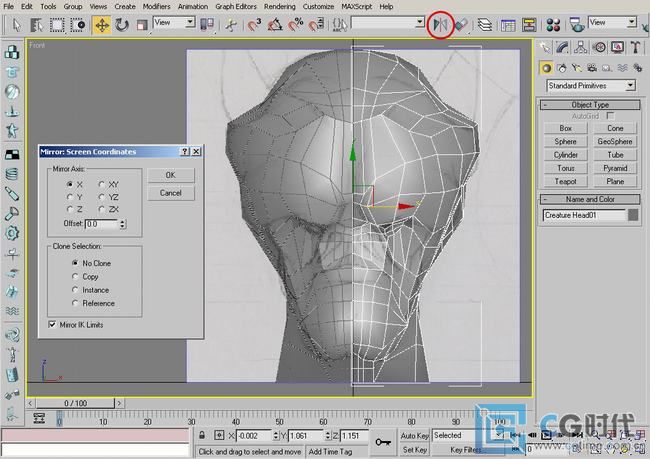650x459 pixels.
Task: Activate the Select and Scale tool
Action: 142,25
